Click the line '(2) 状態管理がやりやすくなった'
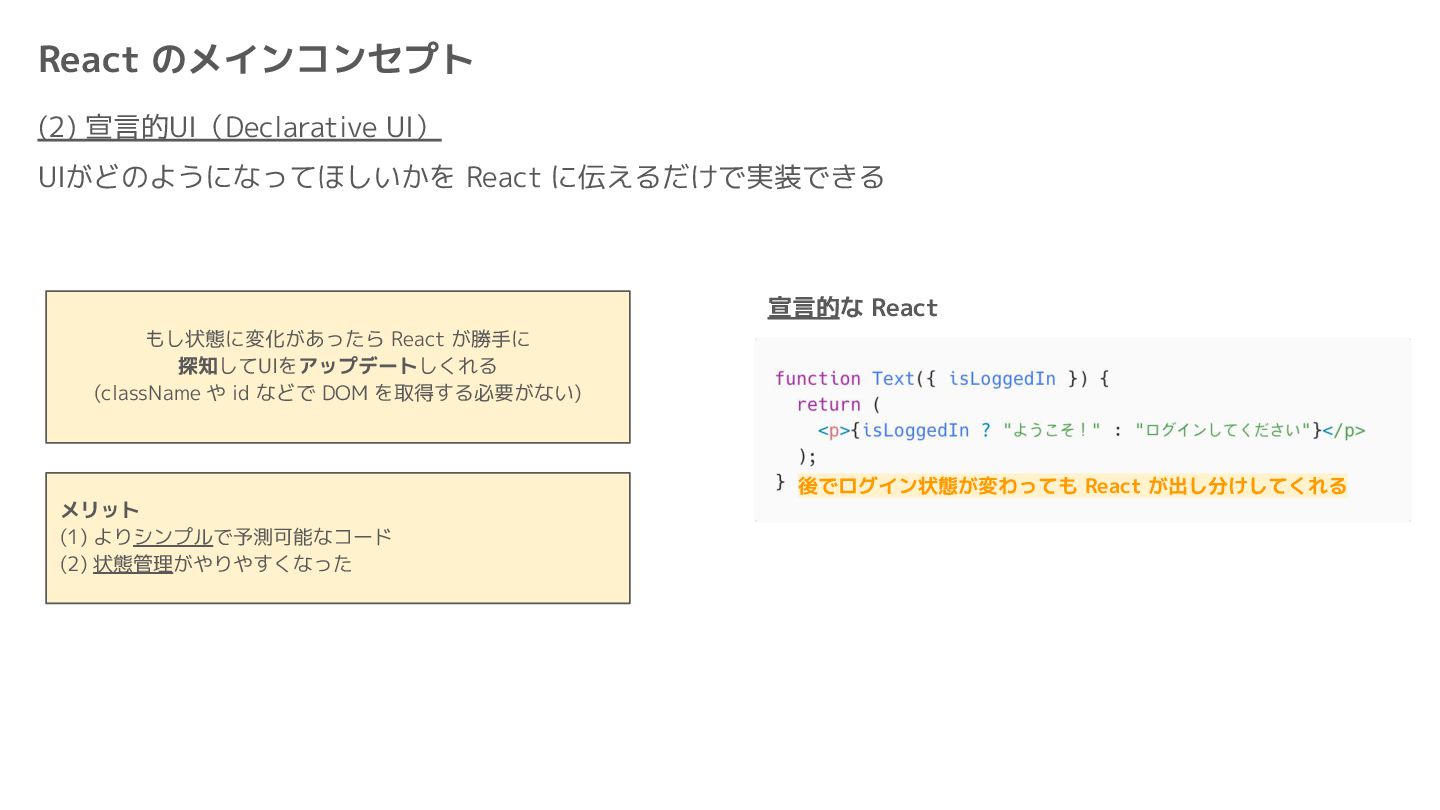 [x=206, y=564]
